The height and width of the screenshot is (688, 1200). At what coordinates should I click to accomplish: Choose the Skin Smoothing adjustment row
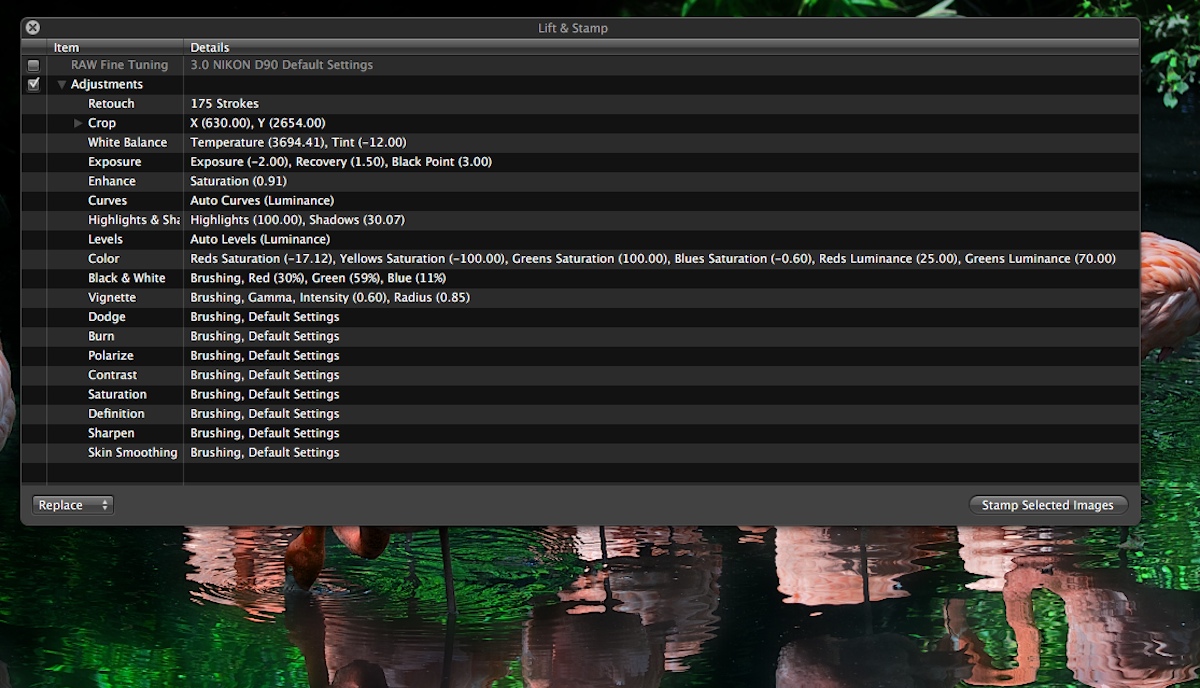click(x=132, y=453)
